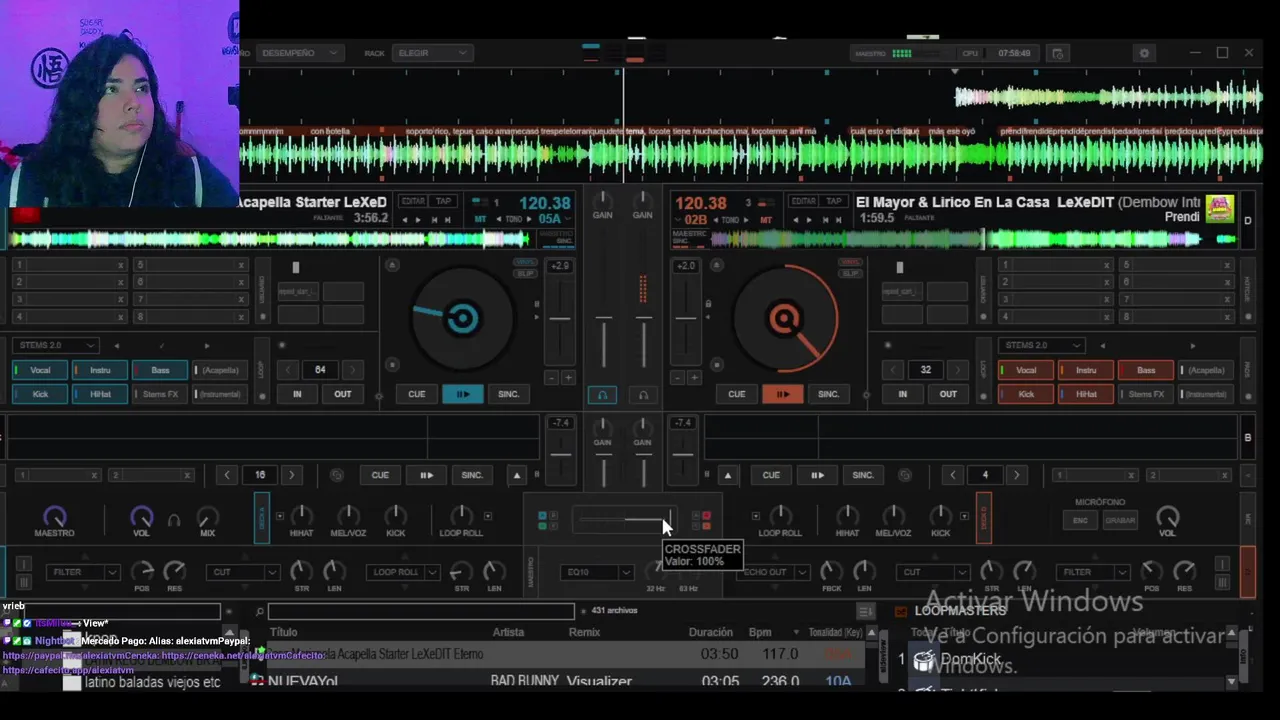Click the microphone ENC button

click(1081, 520)
